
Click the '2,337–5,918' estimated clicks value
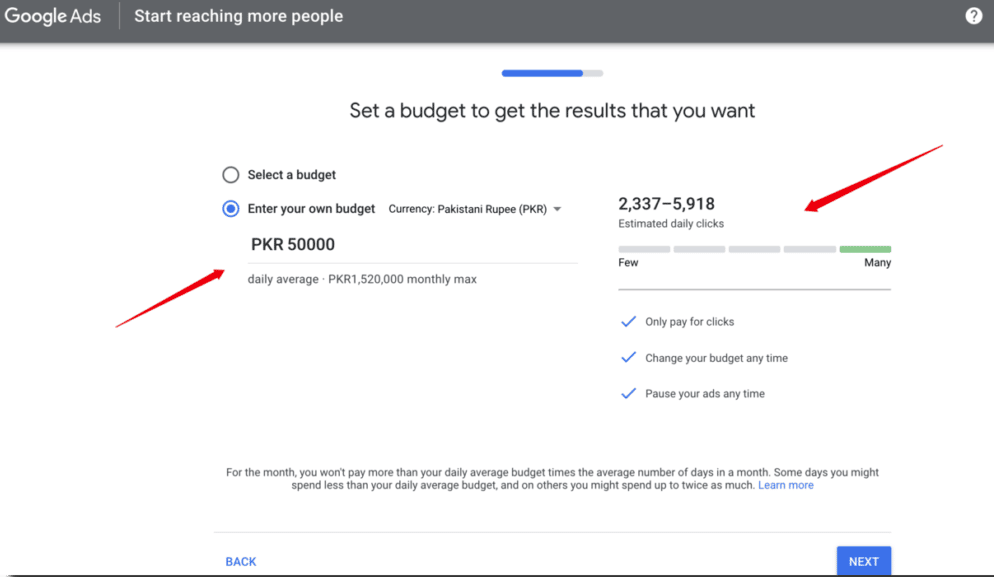click(666, 204)
